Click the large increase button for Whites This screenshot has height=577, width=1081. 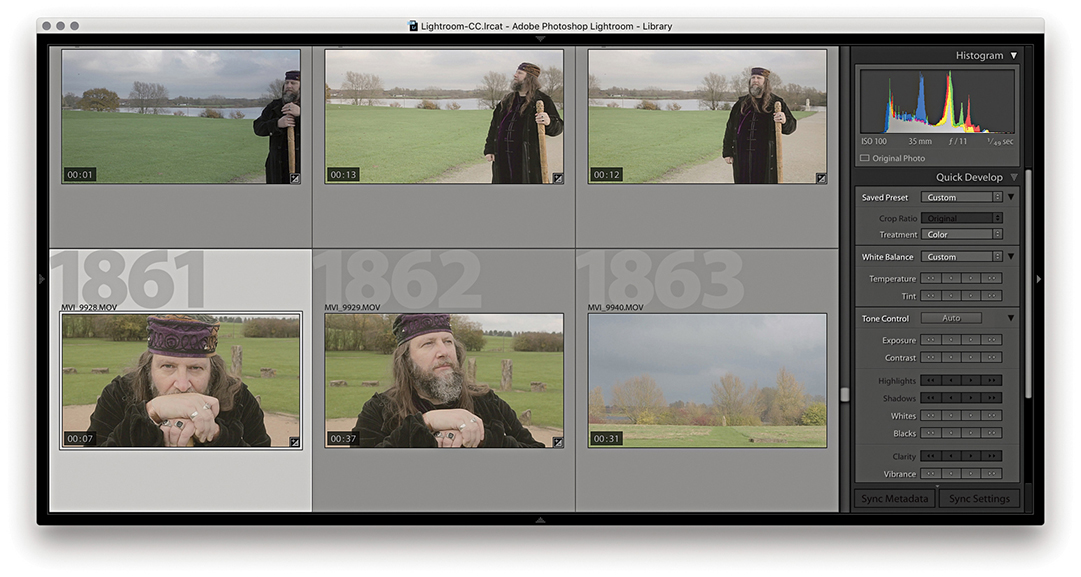coord(991,416)
